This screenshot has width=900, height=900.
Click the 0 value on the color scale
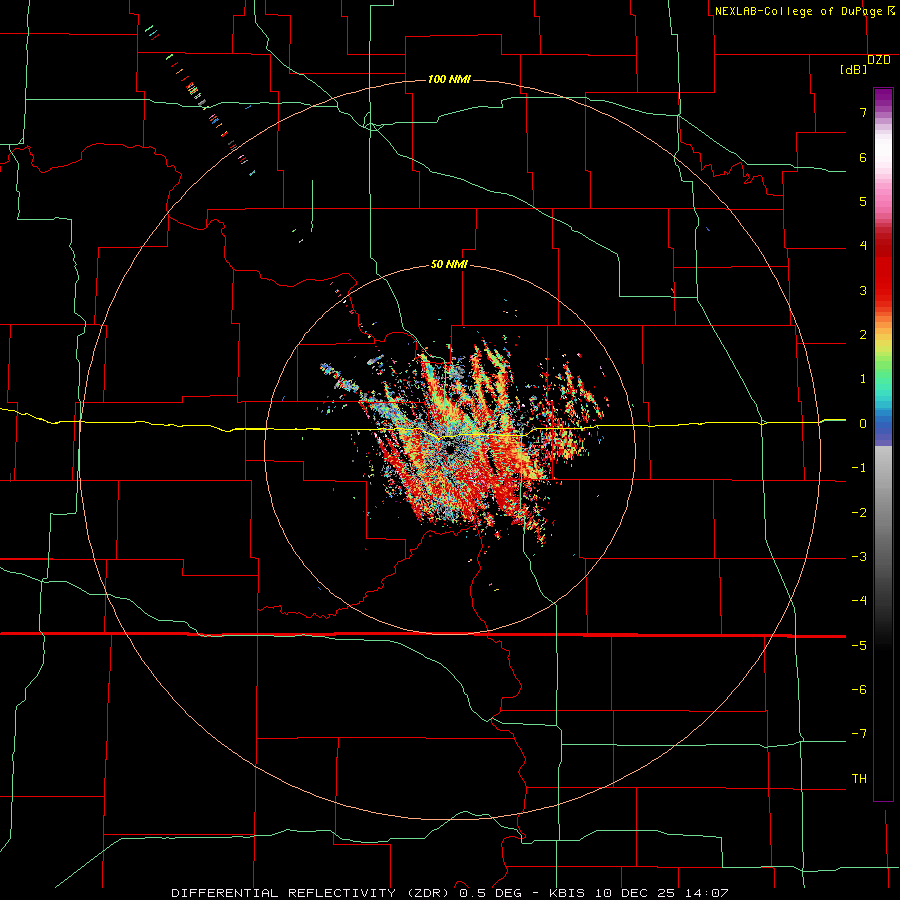863,424
